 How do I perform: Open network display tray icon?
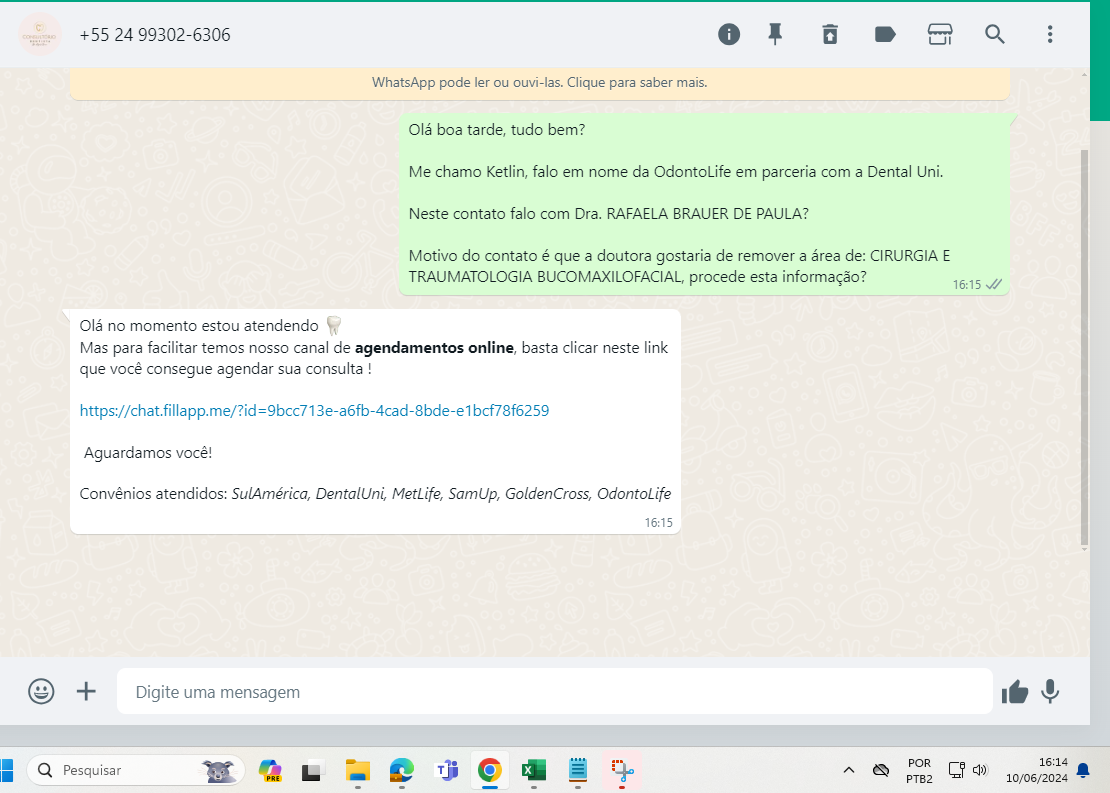tap(956, 770)
